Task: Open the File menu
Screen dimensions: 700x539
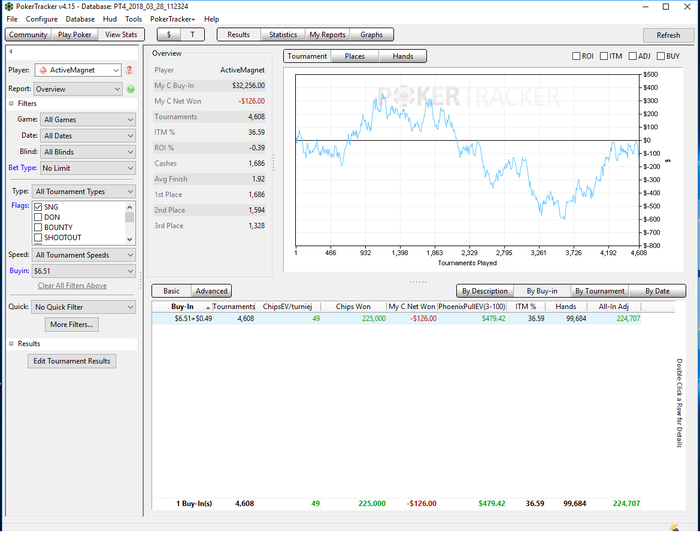Action: pos(12,19)
